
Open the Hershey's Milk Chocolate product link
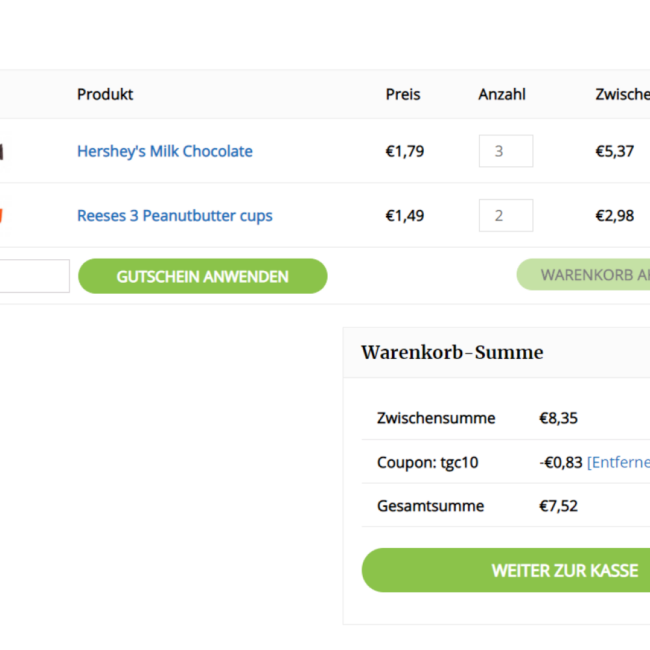point(165,151)
